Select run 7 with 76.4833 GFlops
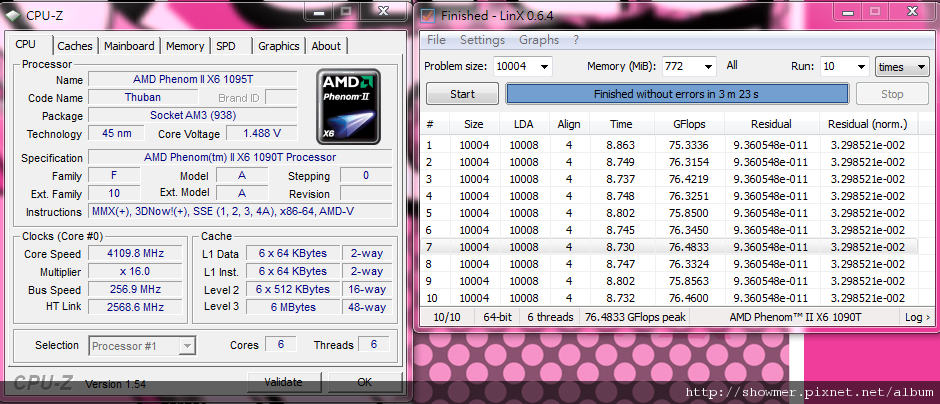Screen dimensions: 940x404 point(670,247)
